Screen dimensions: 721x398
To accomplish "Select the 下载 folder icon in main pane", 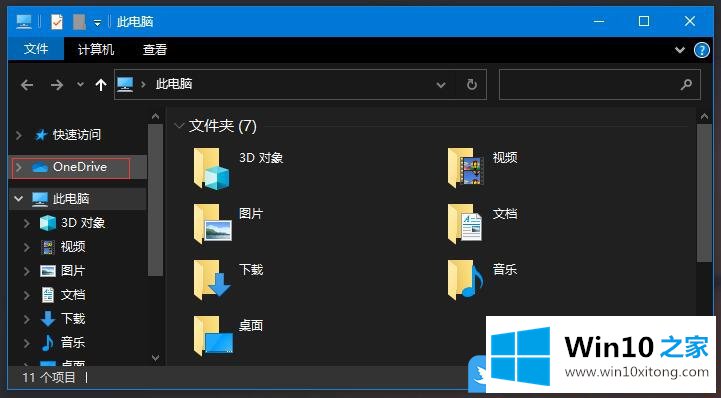I will 212,280.
